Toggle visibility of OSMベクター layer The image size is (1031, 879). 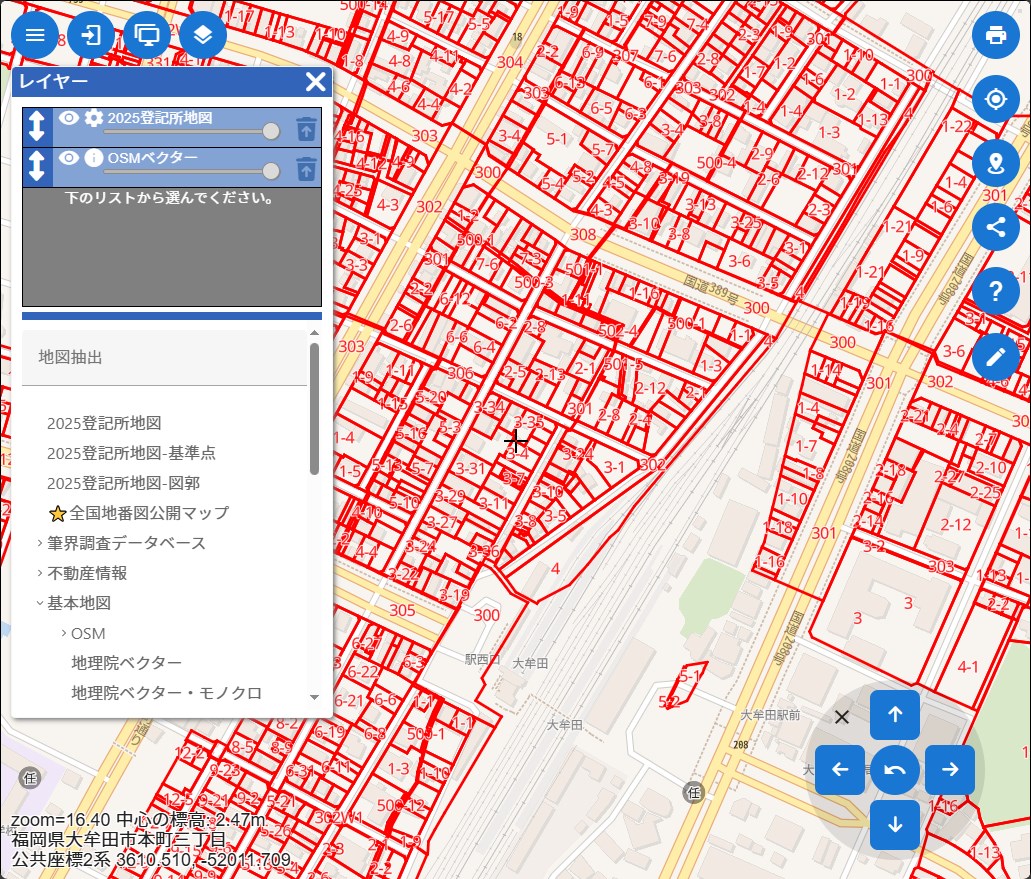click(x=68, y=158)
